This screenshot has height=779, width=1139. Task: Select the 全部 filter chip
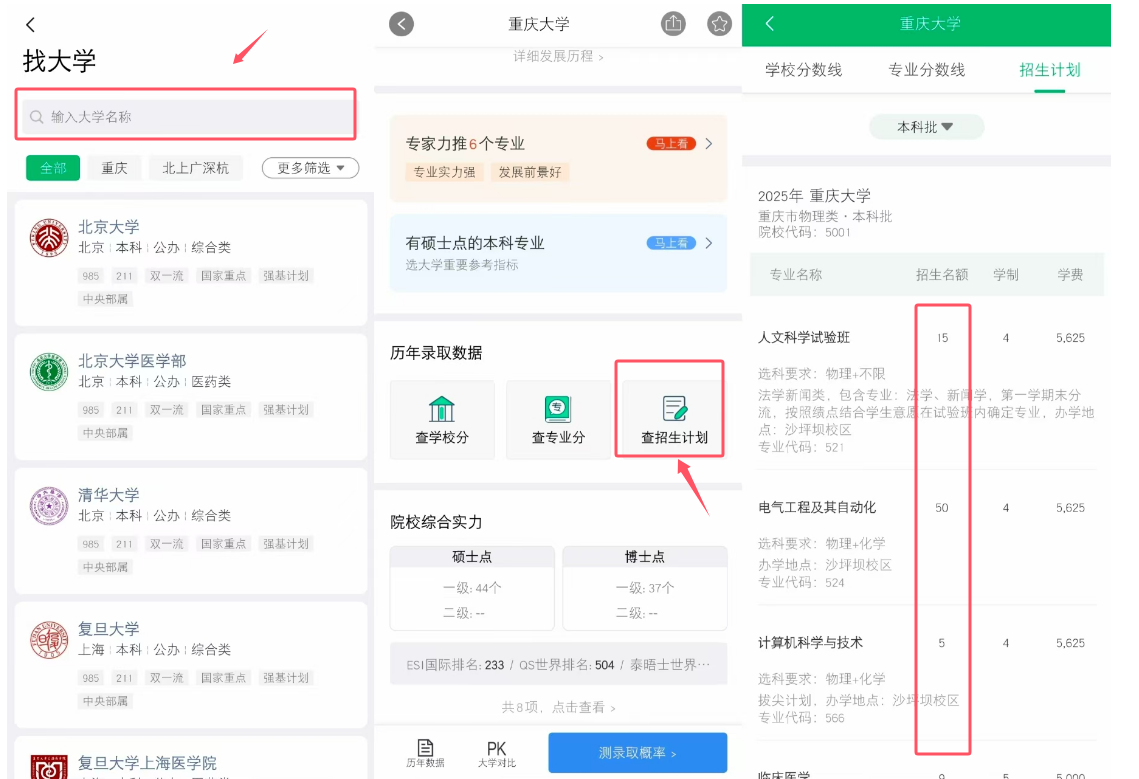[52, 168]
